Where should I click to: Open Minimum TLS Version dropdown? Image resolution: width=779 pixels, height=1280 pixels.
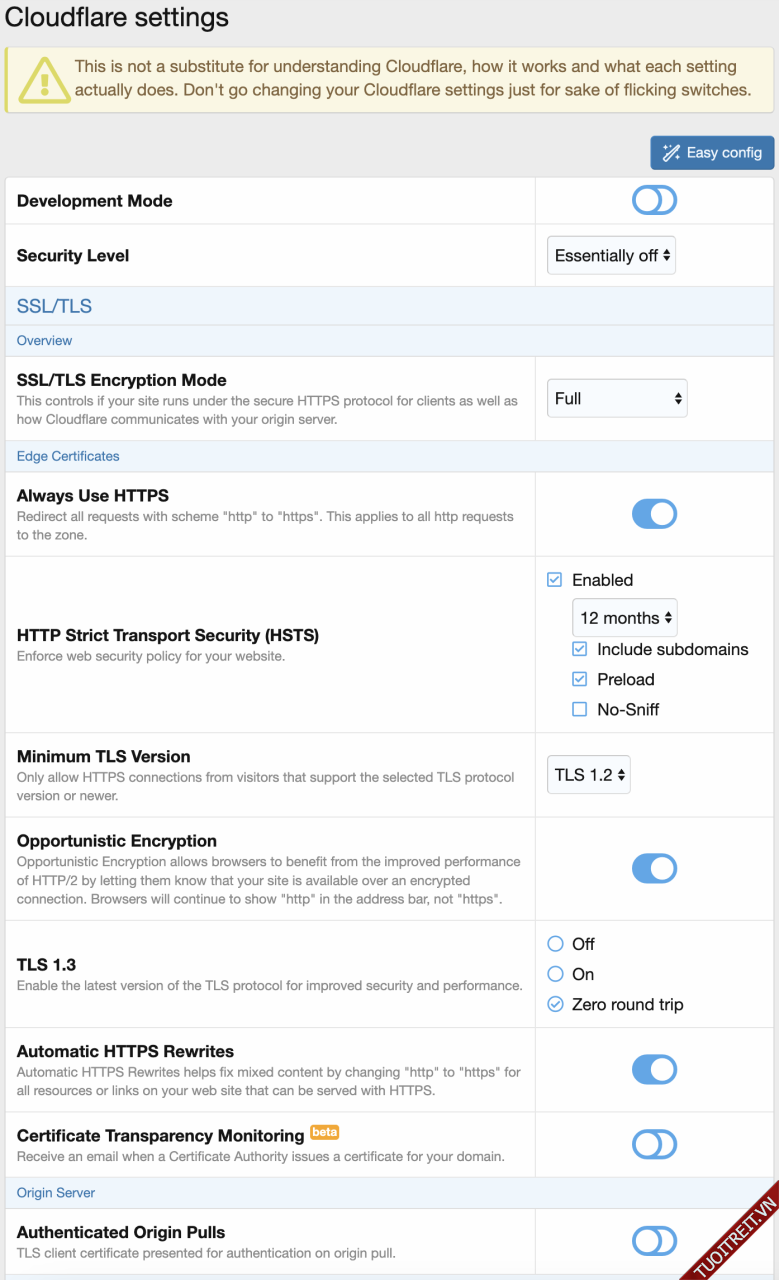[x=589, y=775]
